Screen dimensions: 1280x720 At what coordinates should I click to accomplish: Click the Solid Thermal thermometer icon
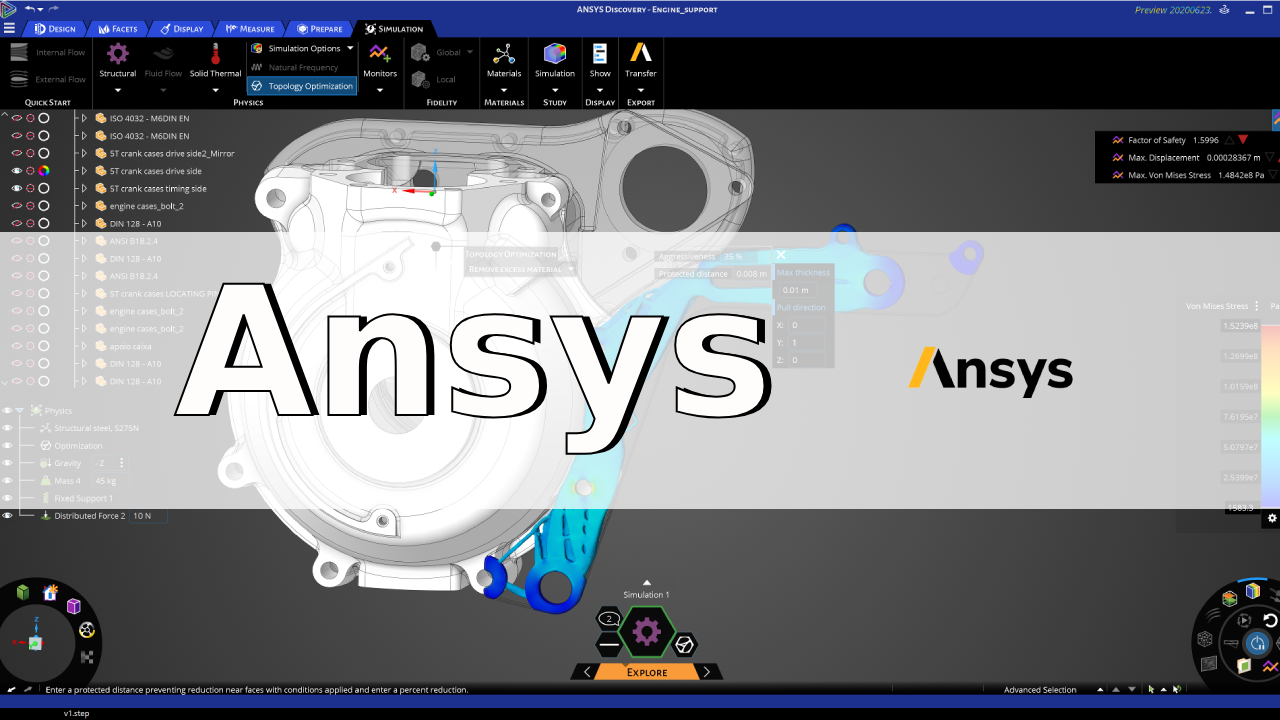click(x=215, y=54)
